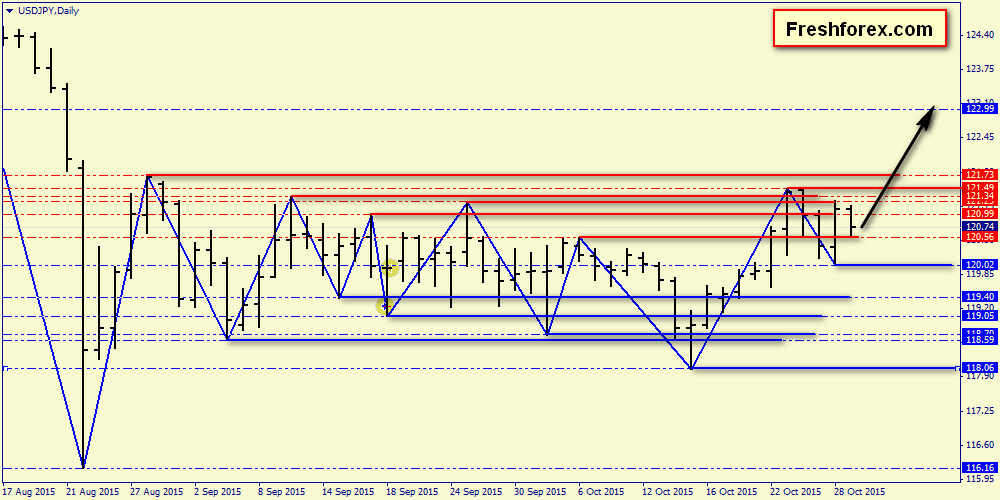Click the 121.73 red price label
The width and height of the screenshot is (1000, 500).
[x=979, y=175]
